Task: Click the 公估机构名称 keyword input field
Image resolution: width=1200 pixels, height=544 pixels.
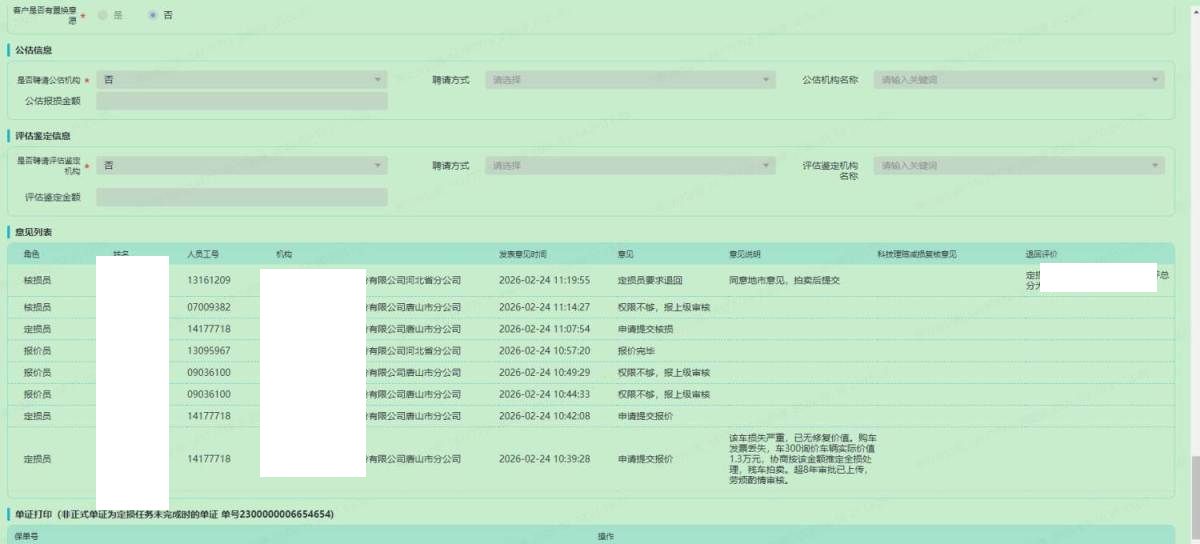Action: tap(1018, 80)
